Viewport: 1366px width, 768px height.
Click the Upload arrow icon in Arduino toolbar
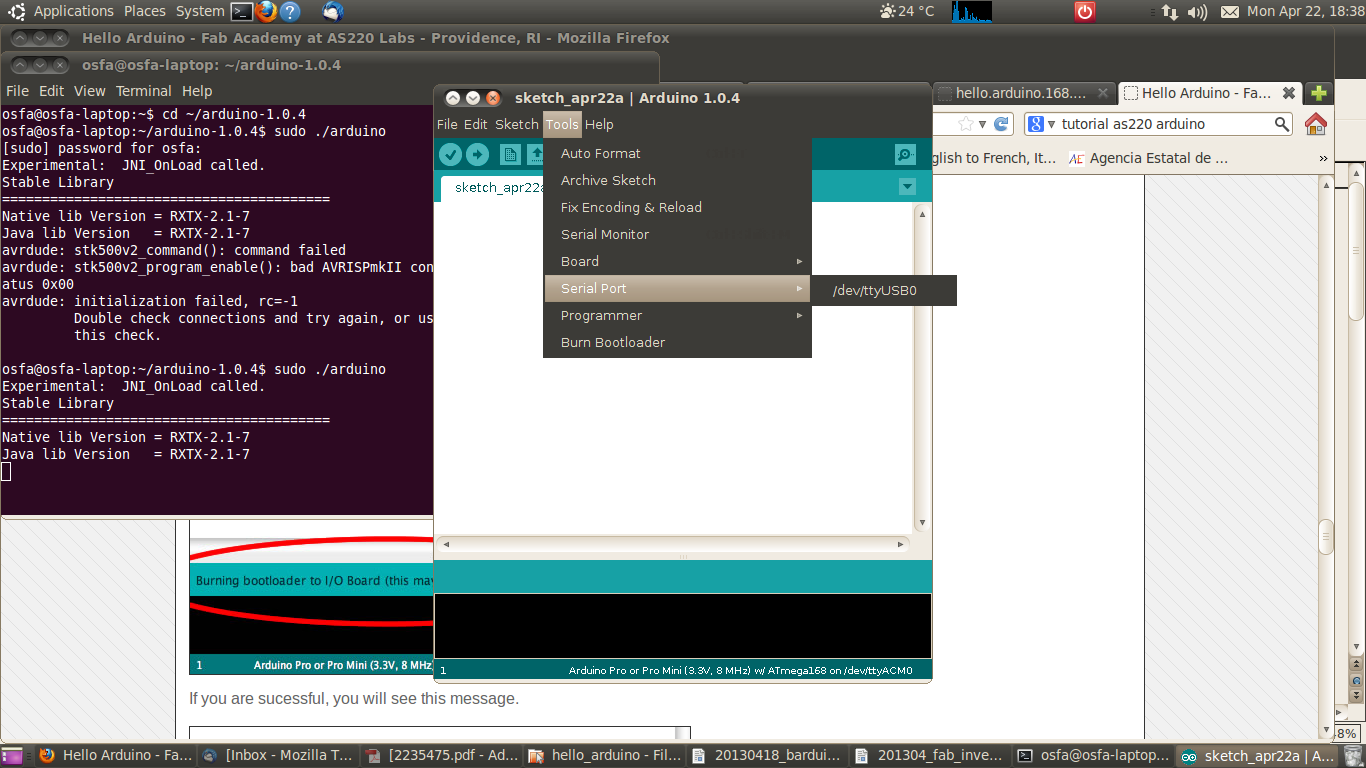(x=477, y=154)
